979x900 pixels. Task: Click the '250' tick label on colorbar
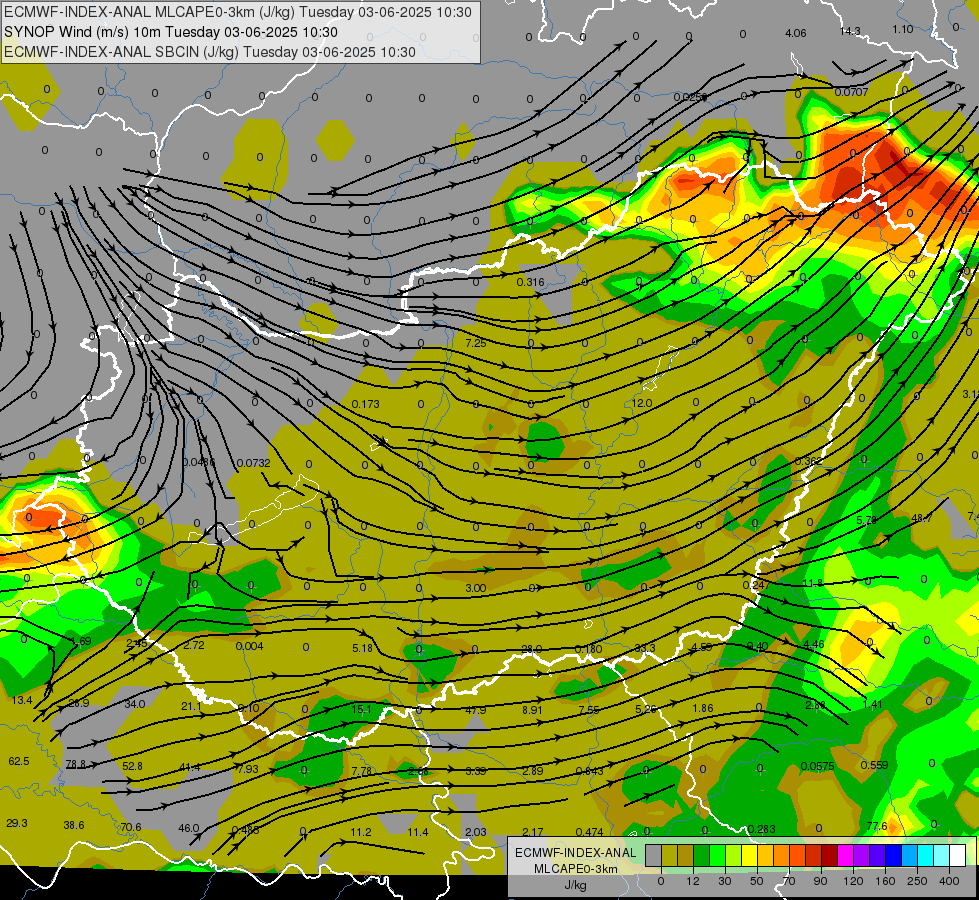click(x=917, y=881)
